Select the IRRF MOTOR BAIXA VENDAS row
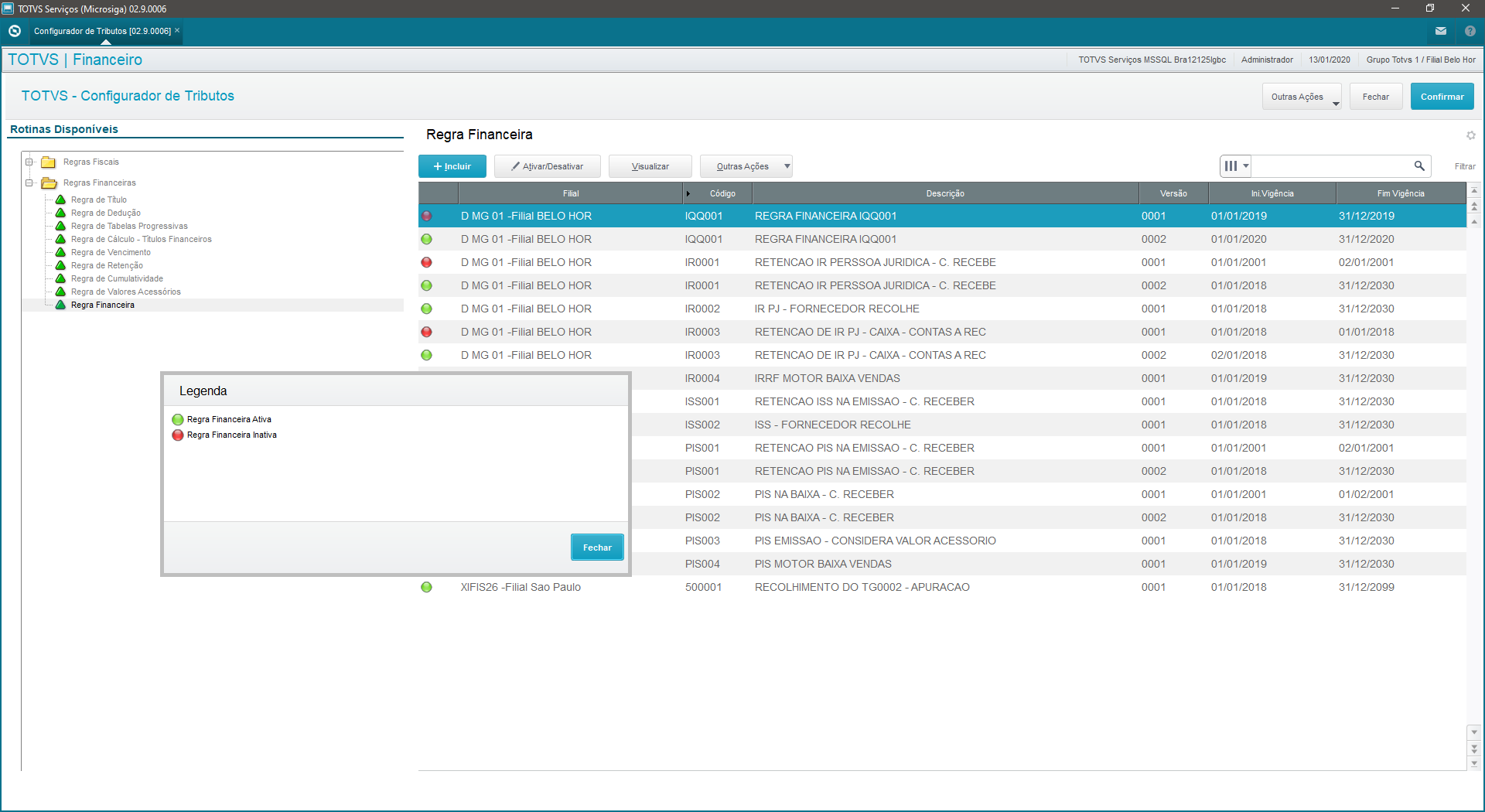This screenshot has width=1485, height=812. (1048, 378)
